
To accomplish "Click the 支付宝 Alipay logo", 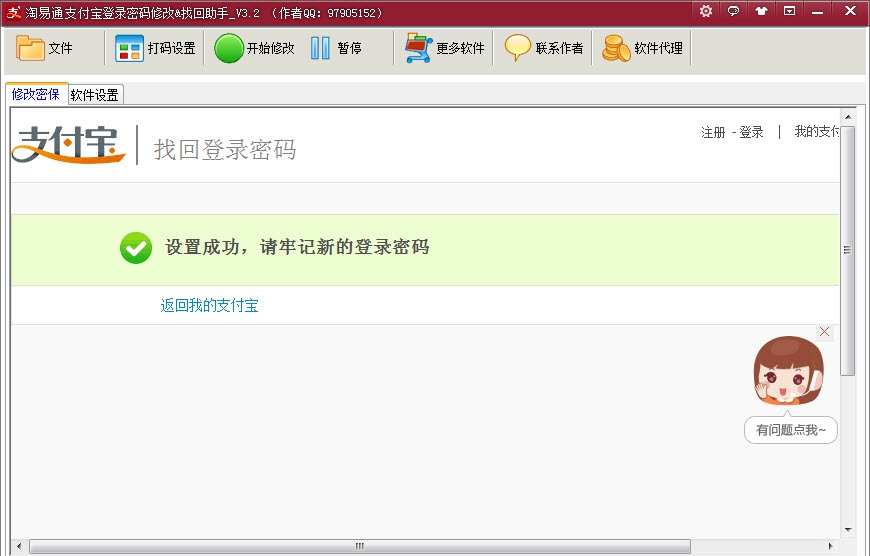I will tap(69, 145).
